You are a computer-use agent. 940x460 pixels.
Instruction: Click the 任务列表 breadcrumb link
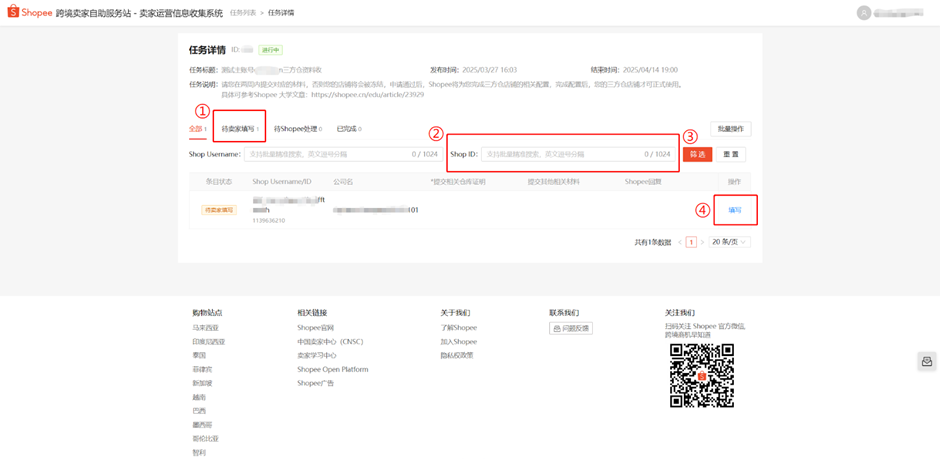[x=242, y=13]
